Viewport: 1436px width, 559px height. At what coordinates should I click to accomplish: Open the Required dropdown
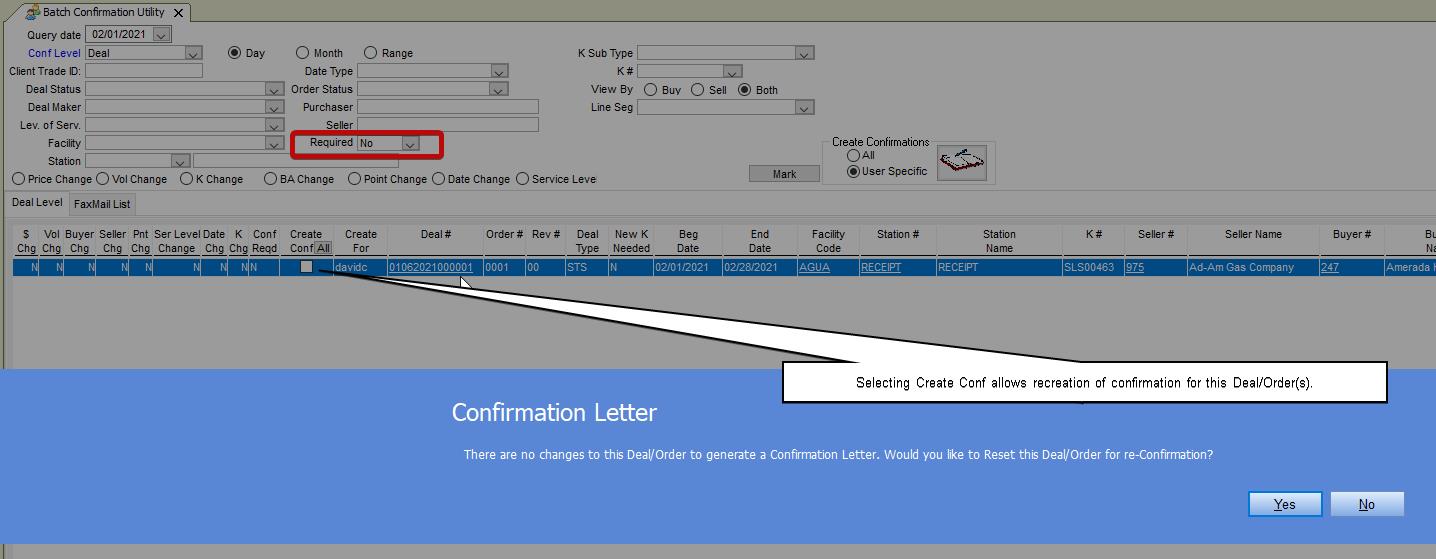point(409,144)
